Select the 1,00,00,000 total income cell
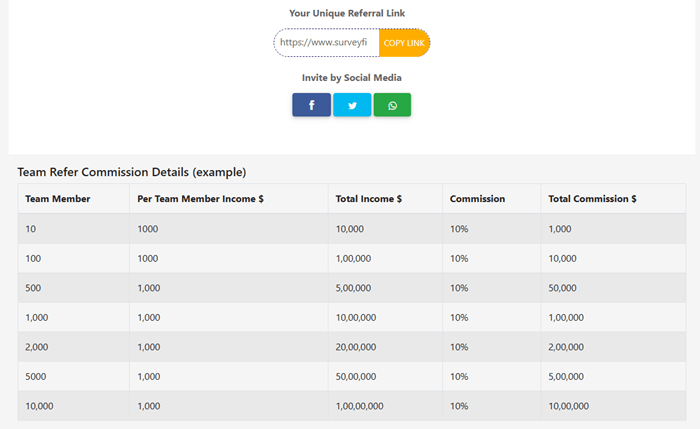 click(x=359, y=406)
